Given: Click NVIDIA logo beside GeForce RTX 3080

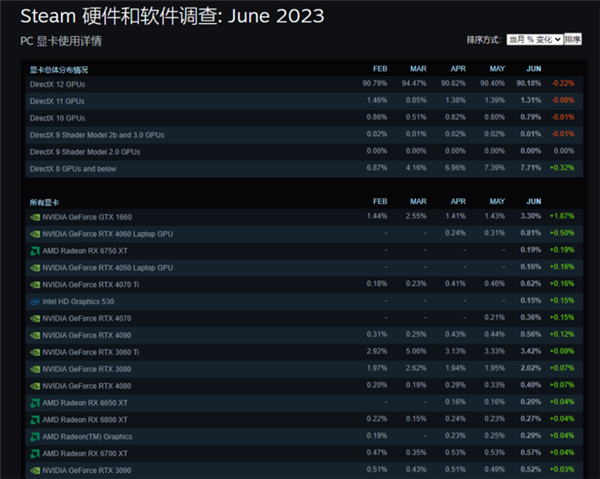Looking at the screenshot, I should pos(35,369).
